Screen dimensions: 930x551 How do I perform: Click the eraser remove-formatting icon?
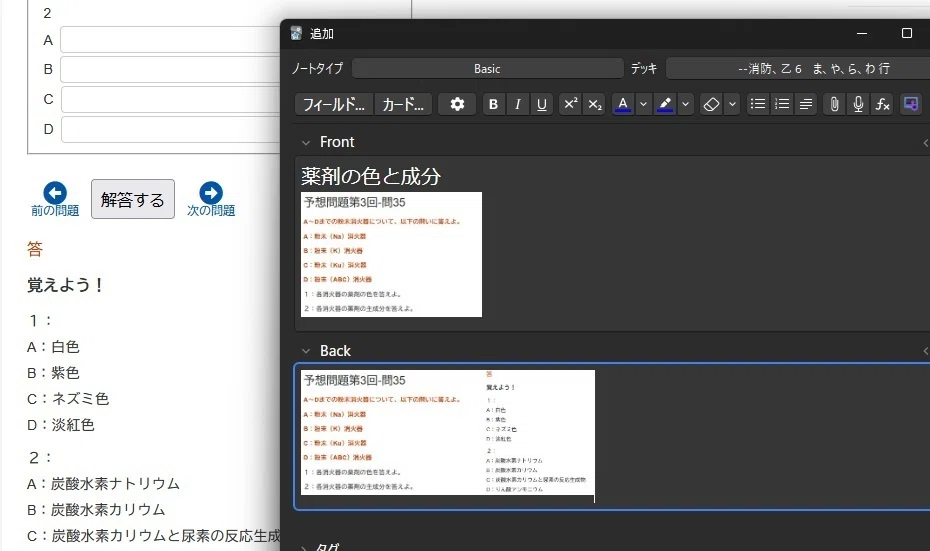(711, 104)
